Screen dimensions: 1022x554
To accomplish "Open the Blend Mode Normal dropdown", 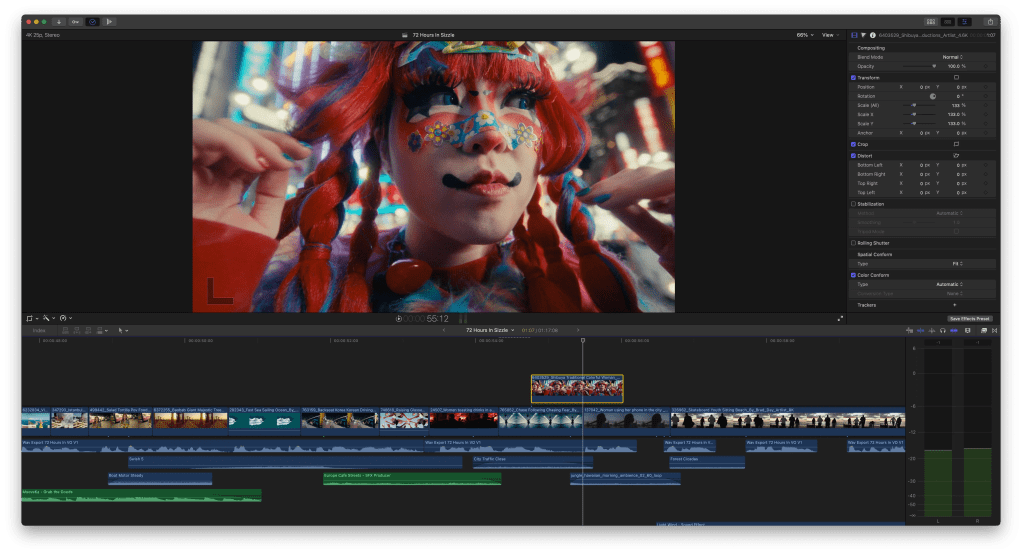I will pos(952,57).
